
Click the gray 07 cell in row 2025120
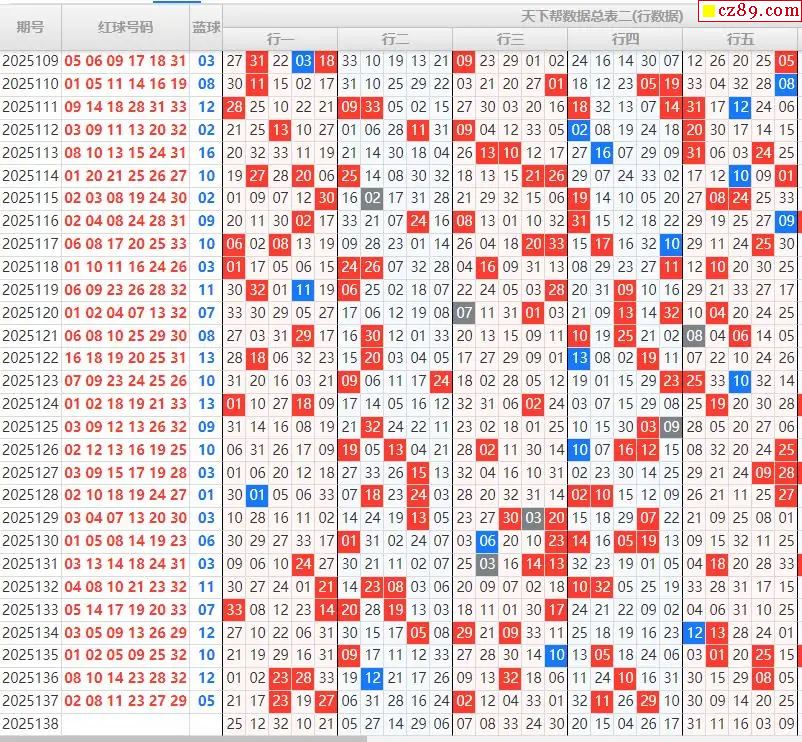[464, 313]
